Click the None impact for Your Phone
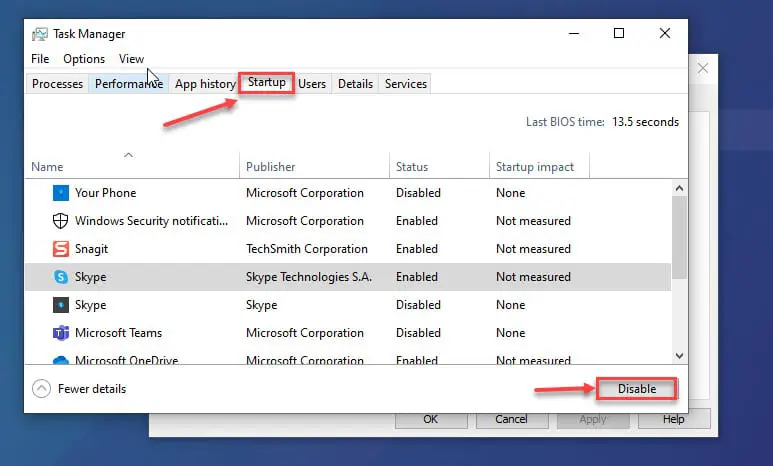The height and width of the screenshot is (466, 773). [x=510, y=193]
